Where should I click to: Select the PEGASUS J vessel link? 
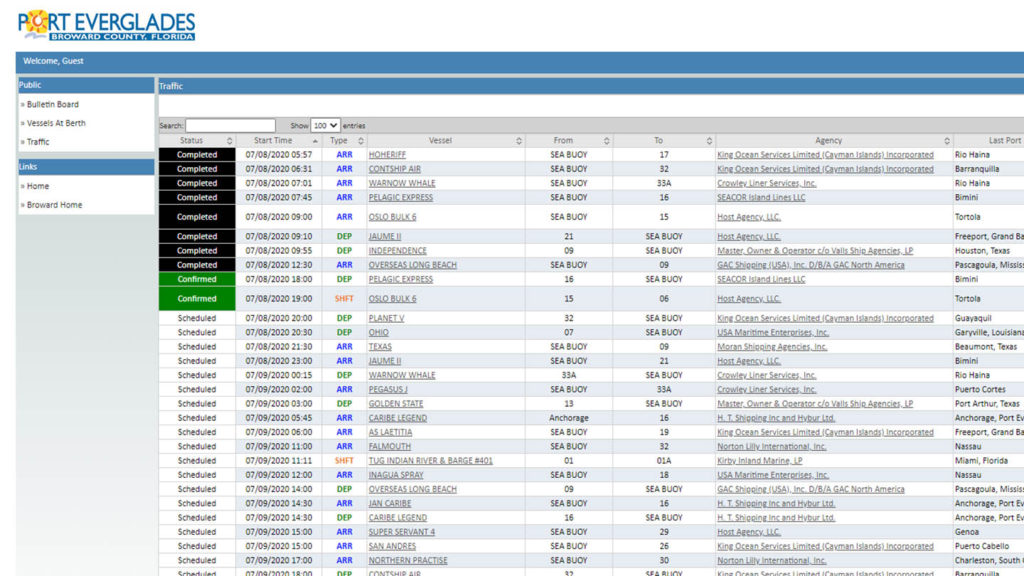(388, 389)
